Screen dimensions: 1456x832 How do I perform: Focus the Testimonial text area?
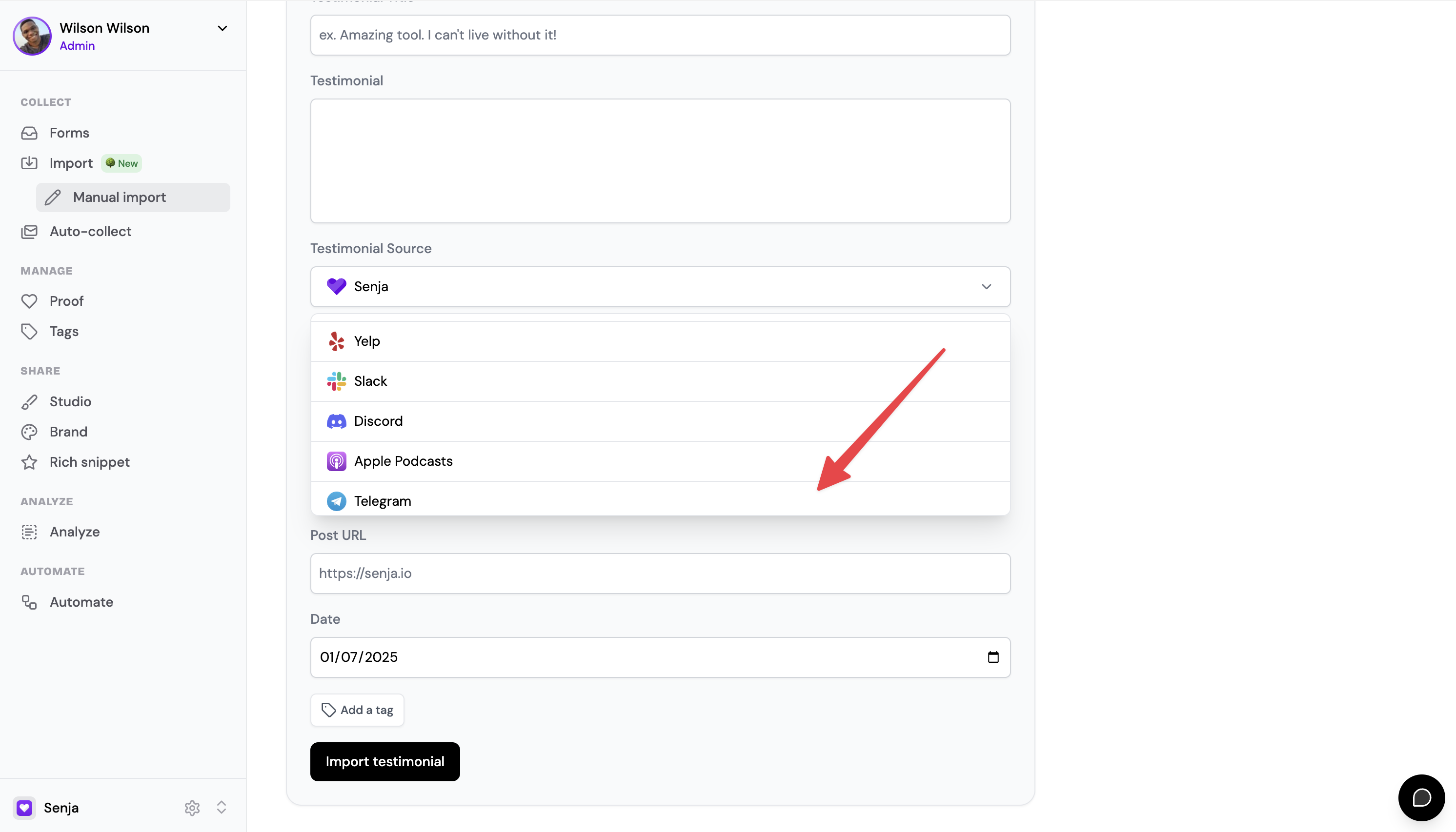tap(660, 160)
